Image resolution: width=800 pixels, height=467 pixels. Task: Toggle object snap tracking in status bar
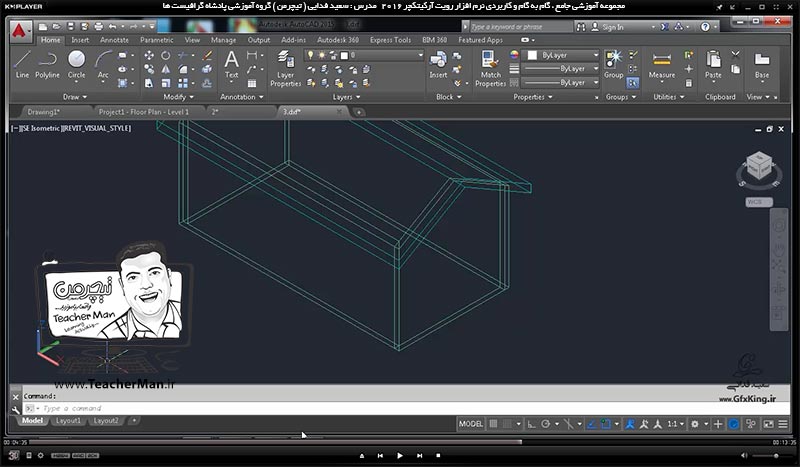591,424
